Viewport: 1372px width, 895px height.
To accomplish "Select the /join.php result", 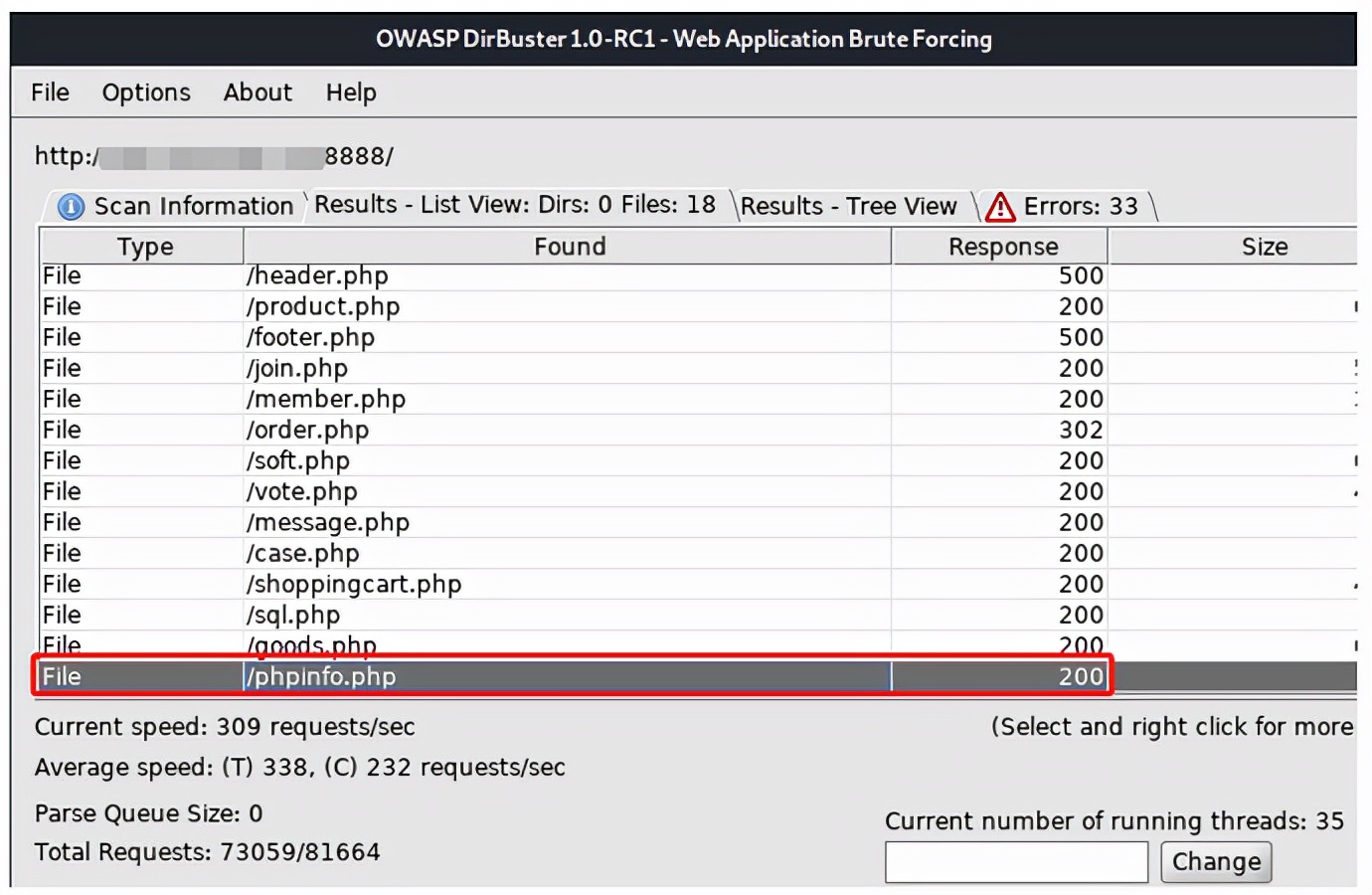I will pyautogui.click(x=699, y=368).
